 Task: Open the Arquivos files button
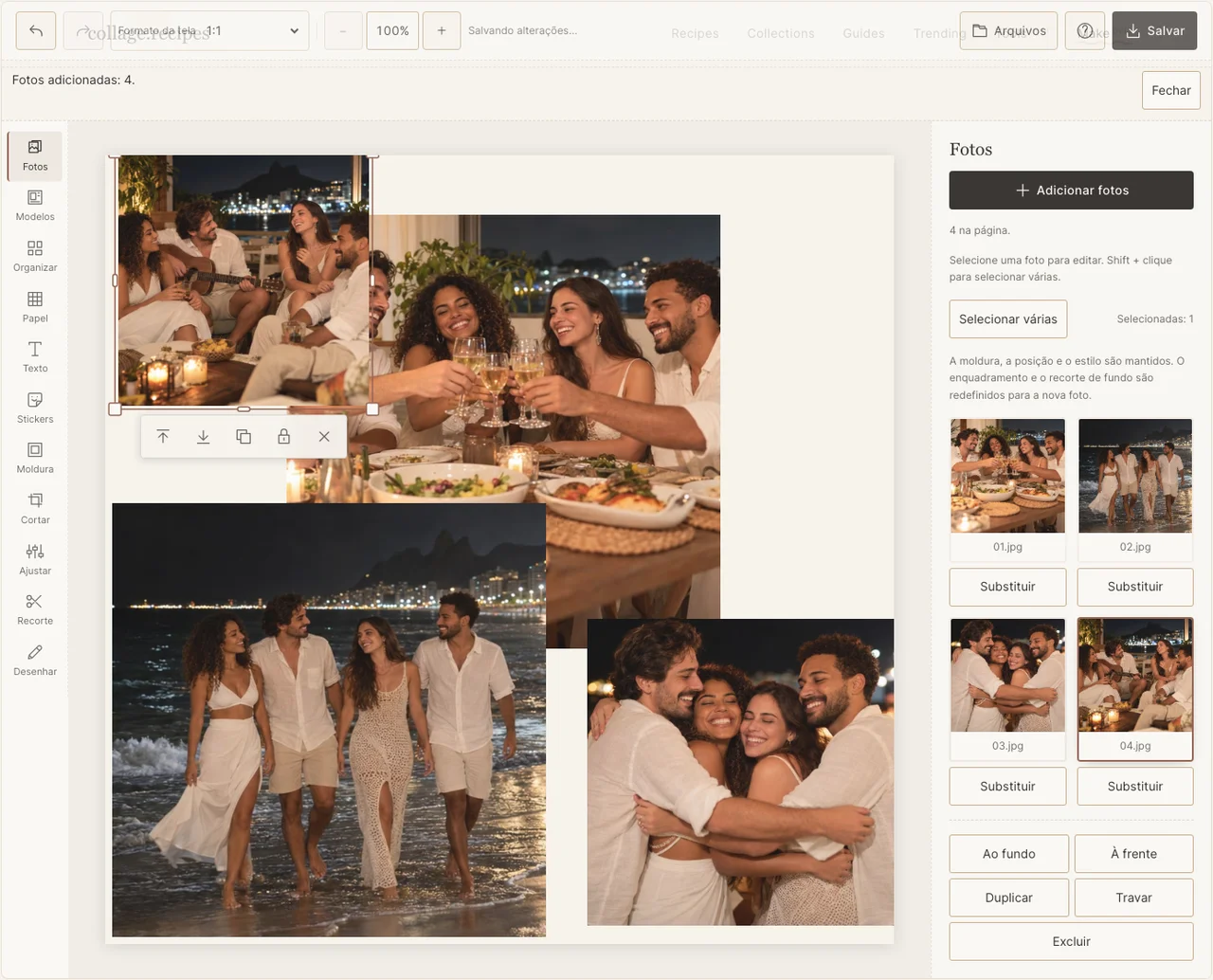click(x=1008, y=30)
